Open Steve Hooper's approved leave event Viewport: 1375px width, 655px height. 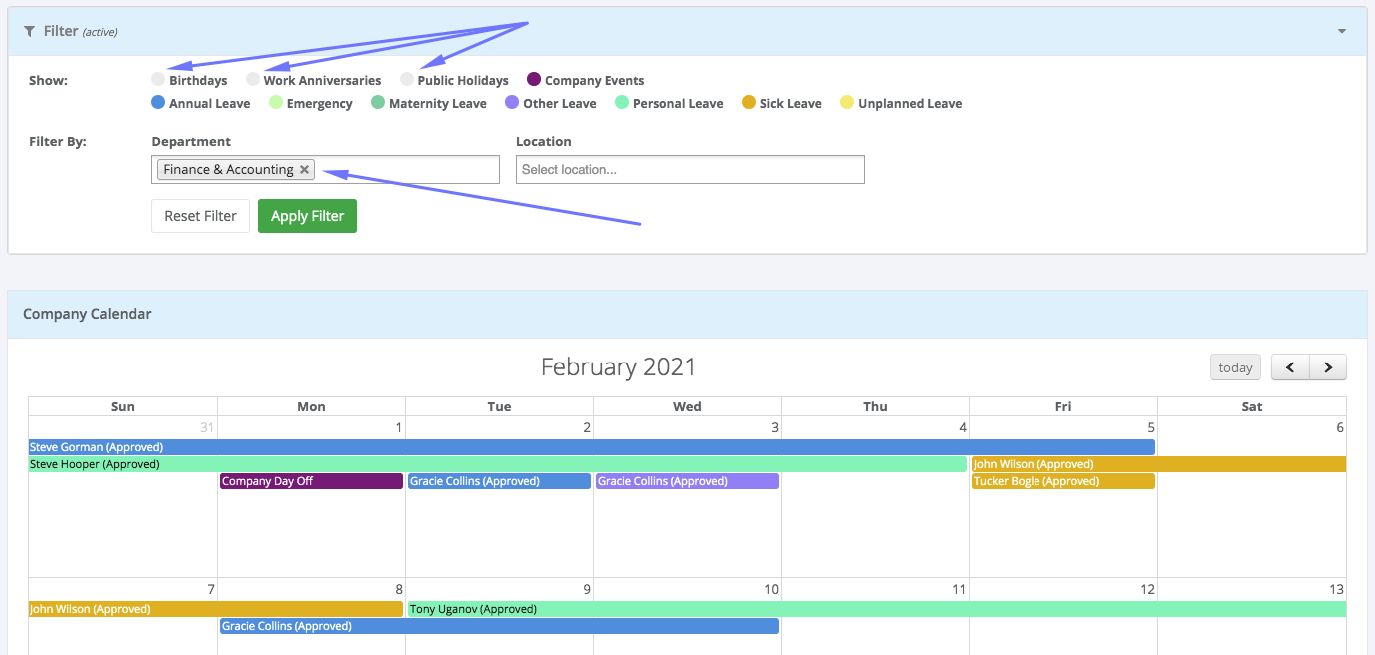coord(498,464)
